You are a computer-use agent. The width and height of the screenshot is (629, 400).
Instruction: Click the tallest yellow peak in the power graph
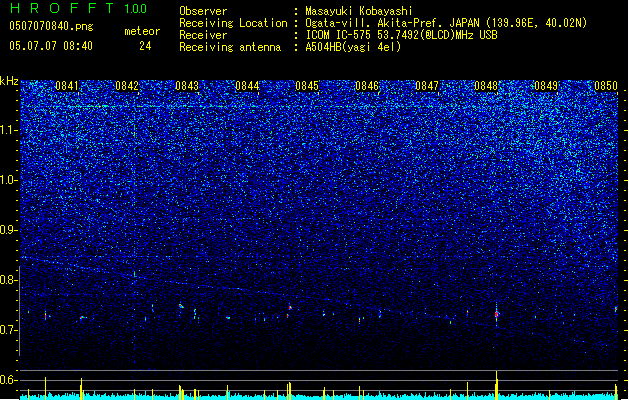[x=497, y=383]
